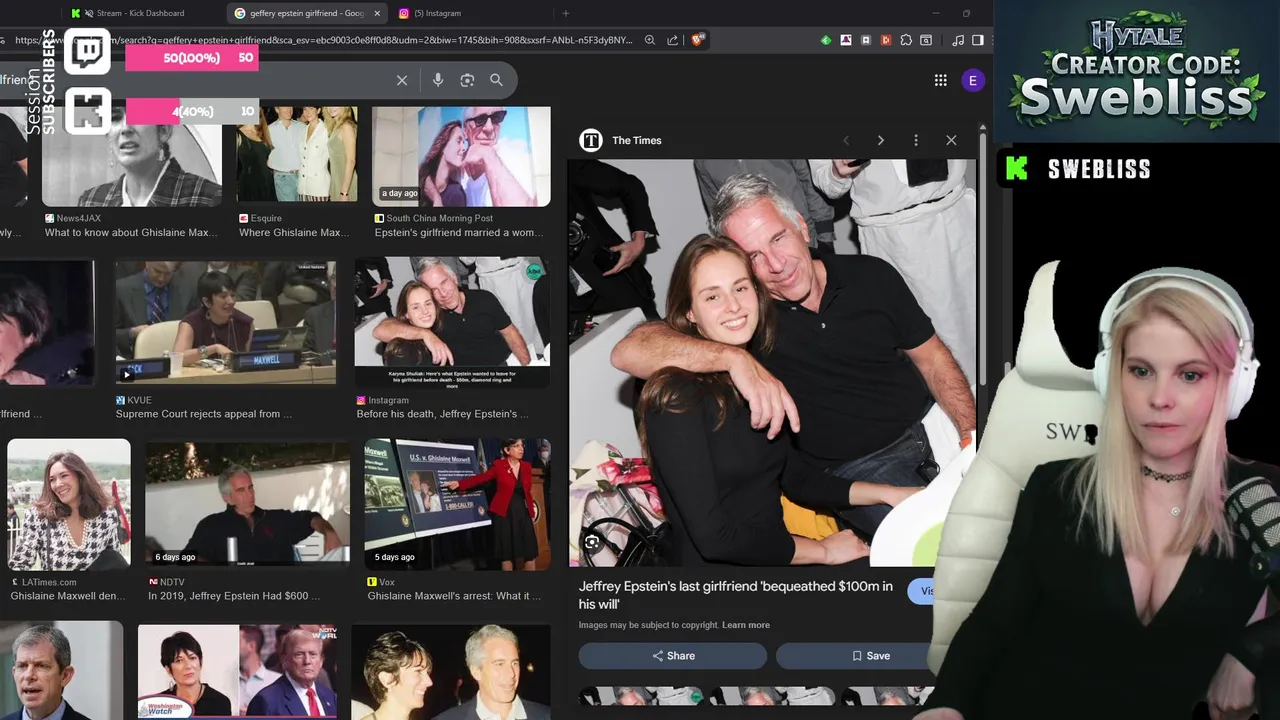This screenshot has height=720, width=1280.
Task: Go to previous image in preview panel
Action: (846, 140)
